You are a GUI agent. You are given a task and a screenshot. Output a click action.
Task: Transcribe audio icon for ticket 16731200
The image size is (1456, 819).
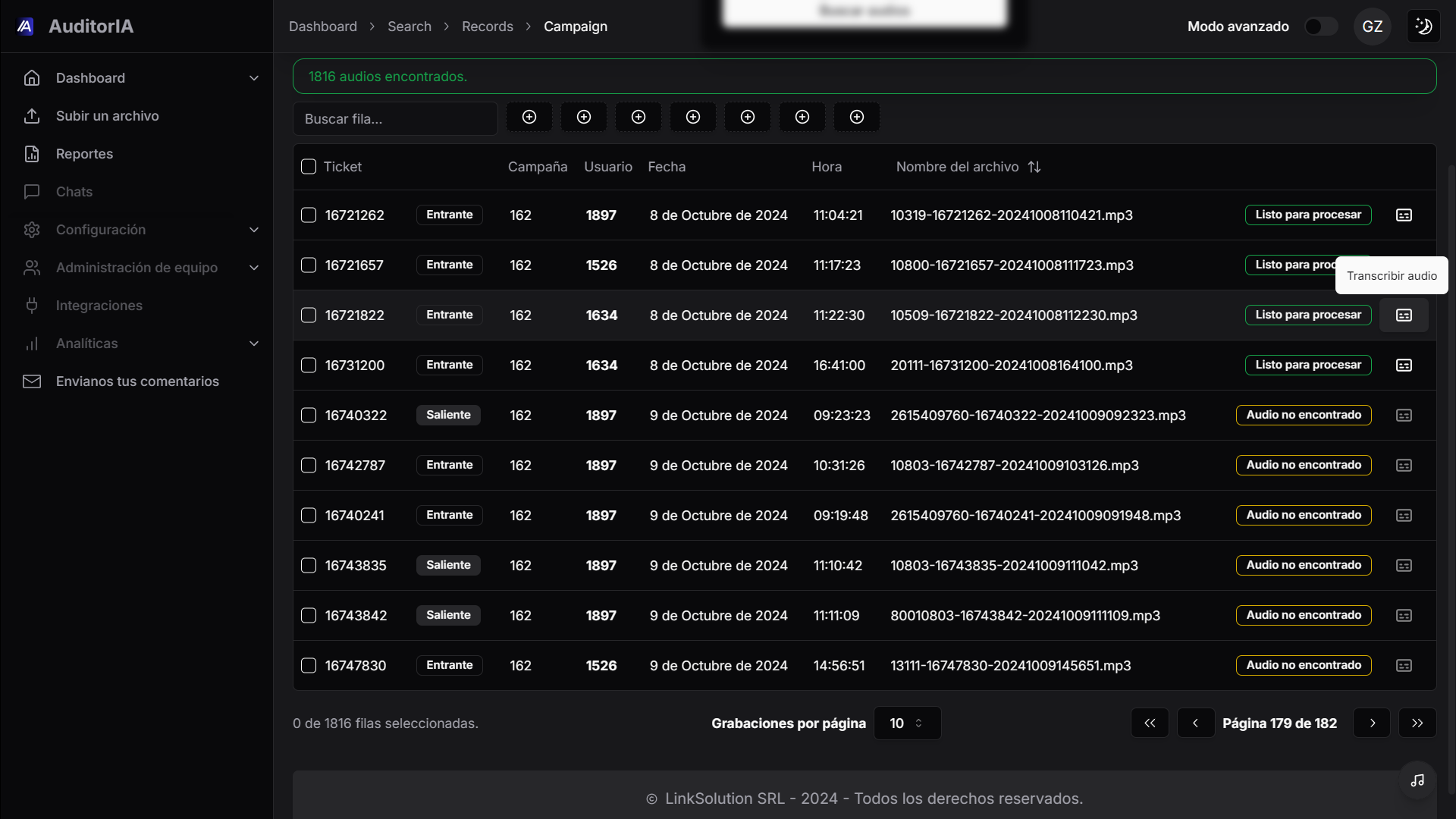[1404, 366]
